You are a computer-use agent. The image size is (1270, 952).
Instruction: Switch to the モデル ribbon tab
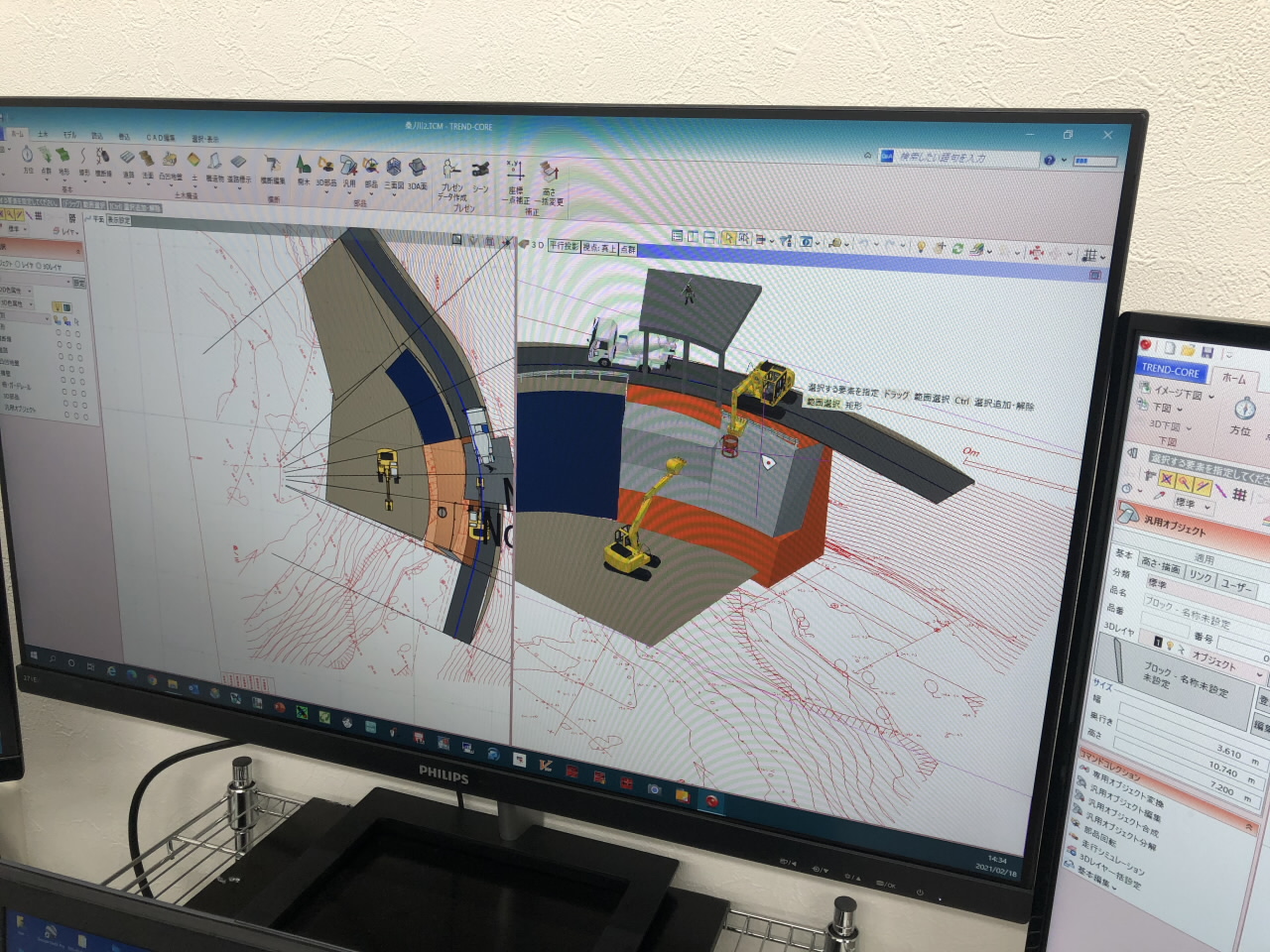point(68,133)
